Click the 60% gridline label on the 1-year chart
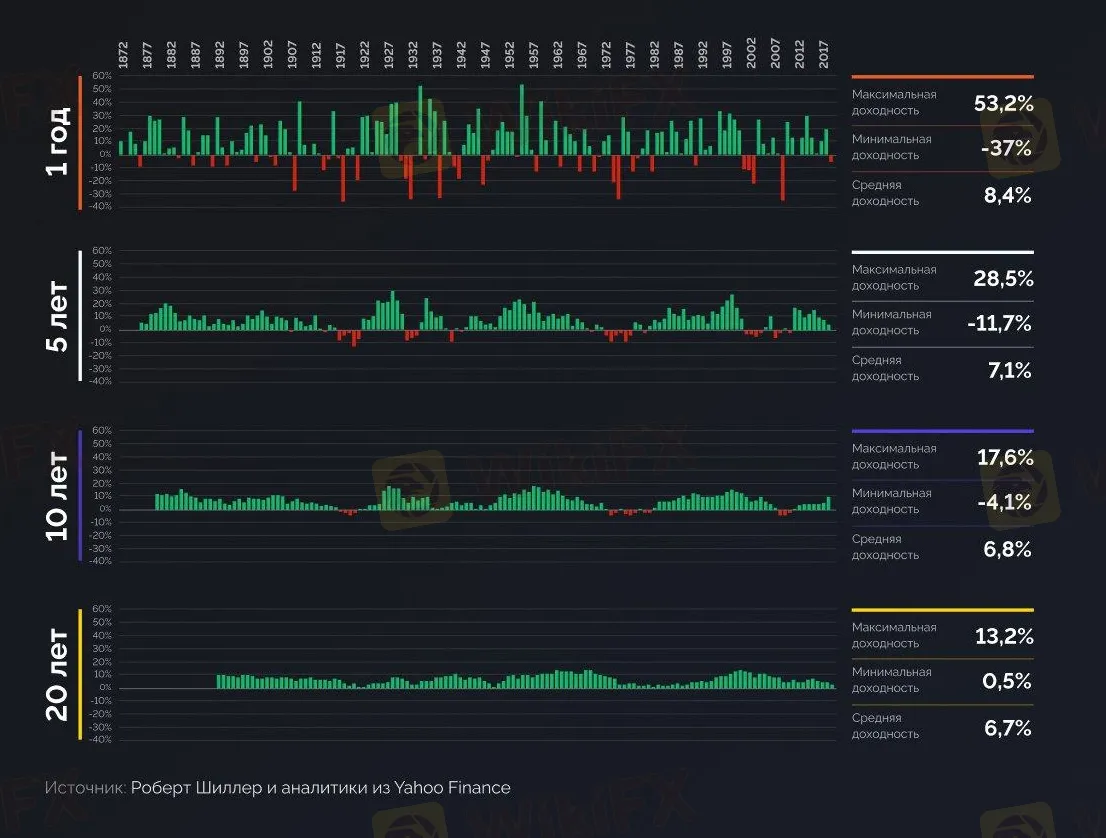The height and width of the screenshot is (838, 1106). (102, 76)
